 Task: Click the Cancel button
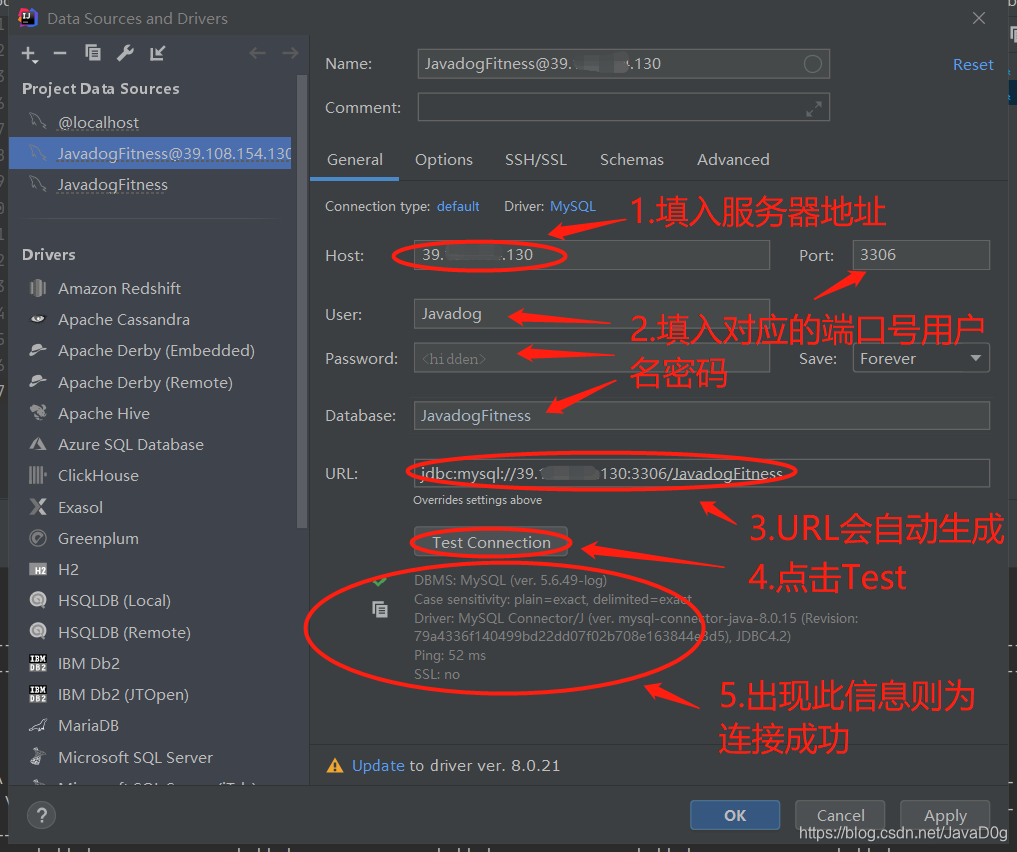tap(841, 815)
